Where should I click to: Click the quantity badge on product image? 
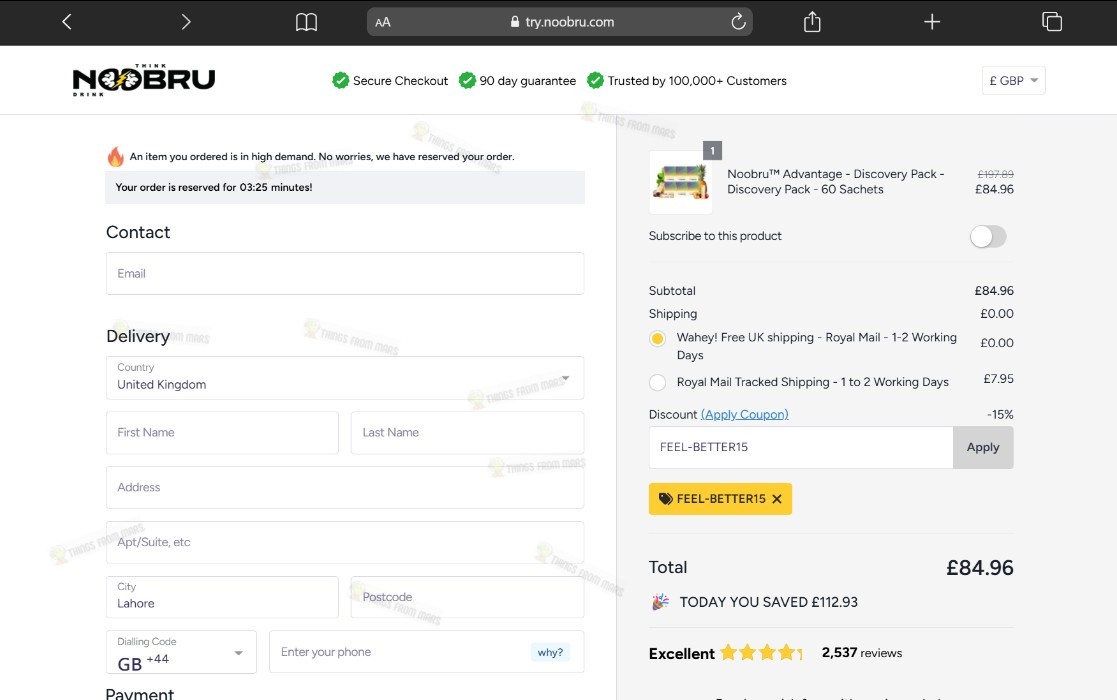point(712,151)
